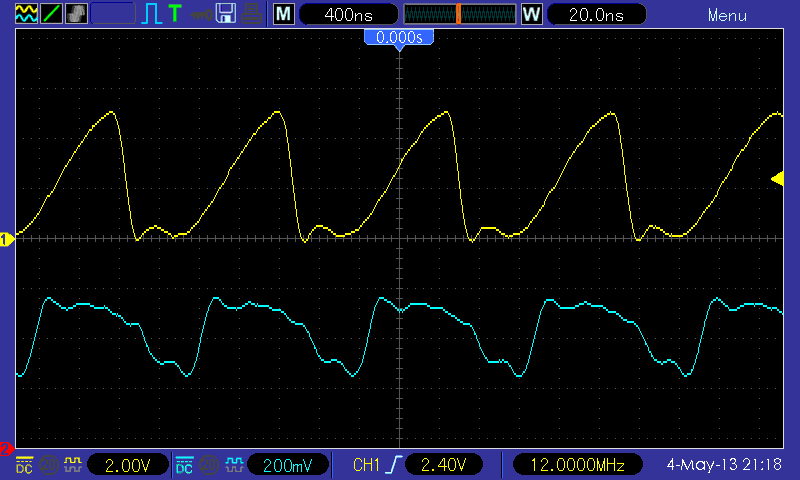
Task: Click the cyan pulse trigger icon
Action: pyautogui.click(x=151, y=14)
